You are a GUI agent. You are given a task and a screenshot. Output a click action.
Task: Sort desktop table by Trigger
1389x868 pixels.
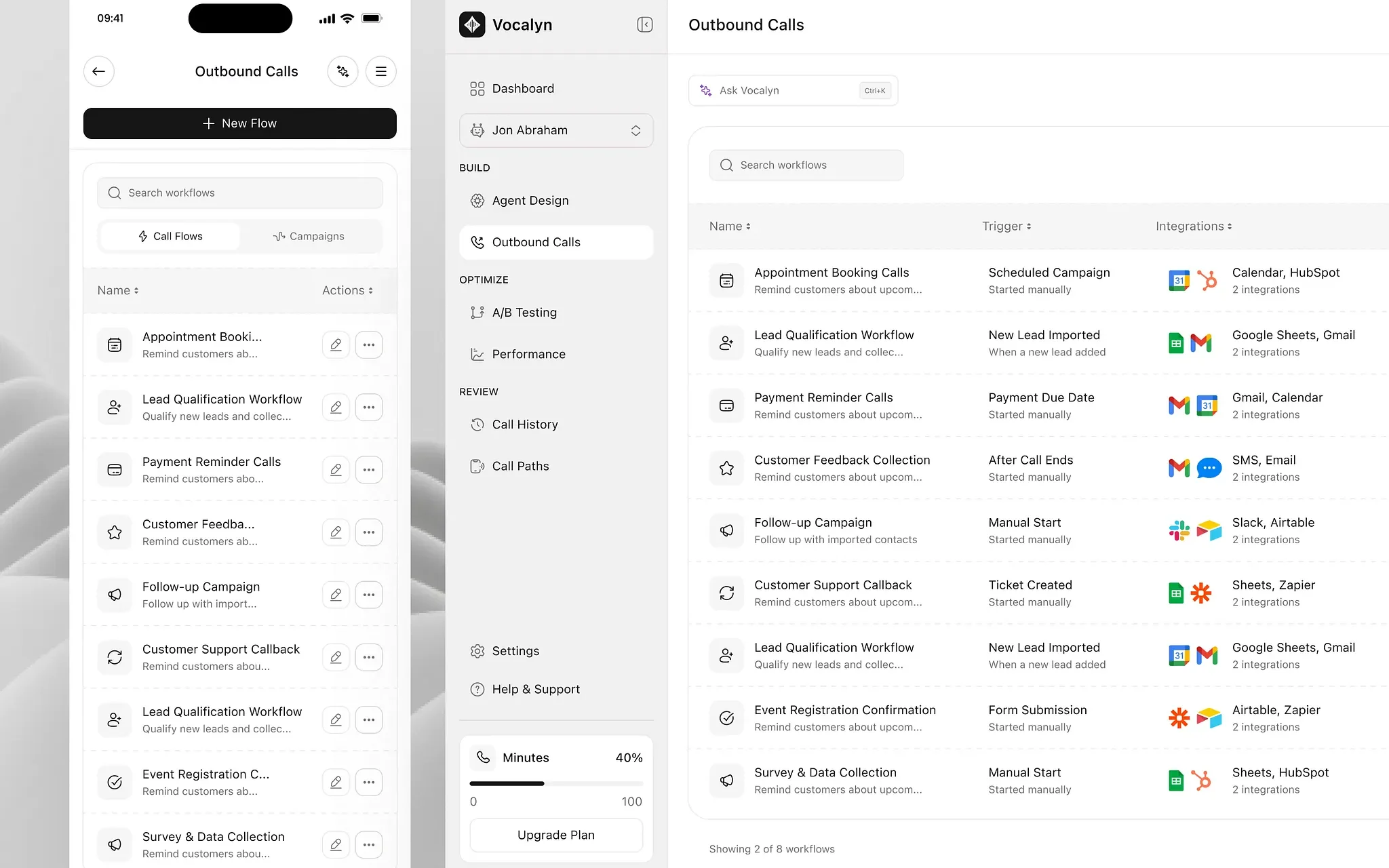click(1006, 226)
